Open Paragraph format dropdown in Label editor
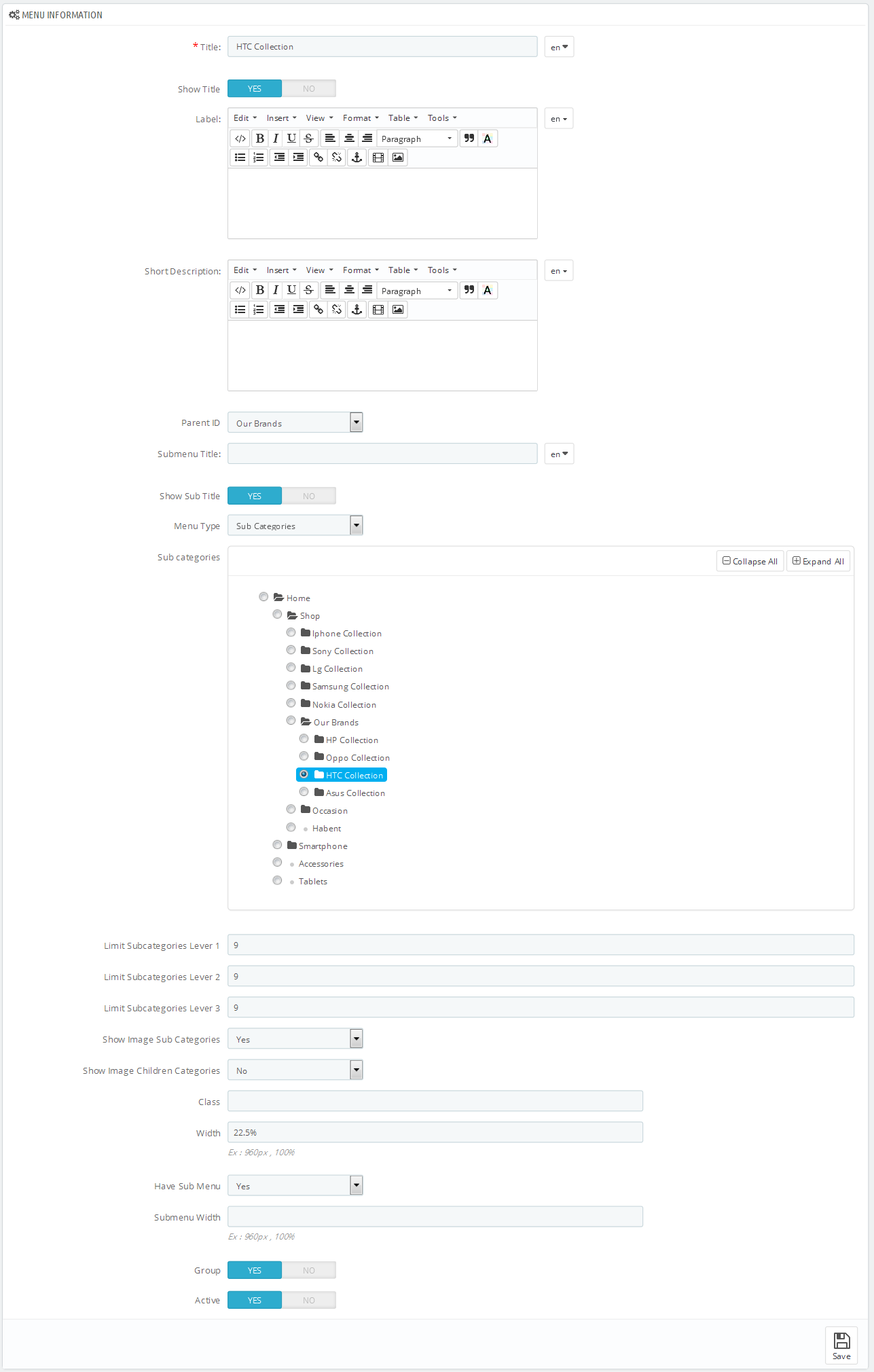 click(416, 139)
